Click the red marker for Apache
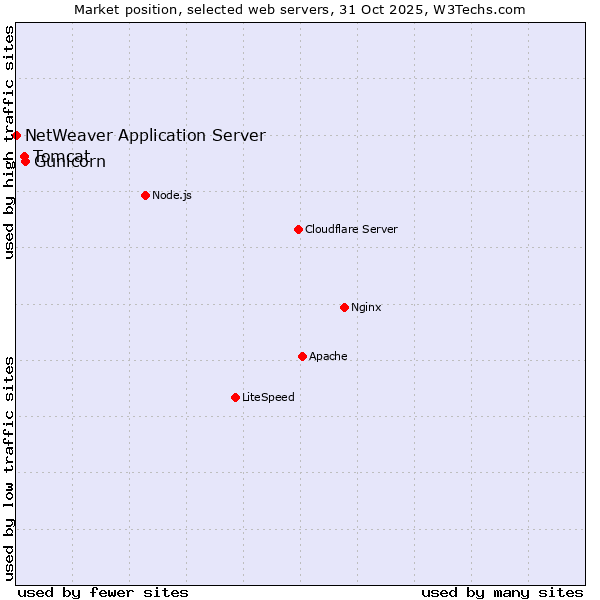 [x=302, y=356]
